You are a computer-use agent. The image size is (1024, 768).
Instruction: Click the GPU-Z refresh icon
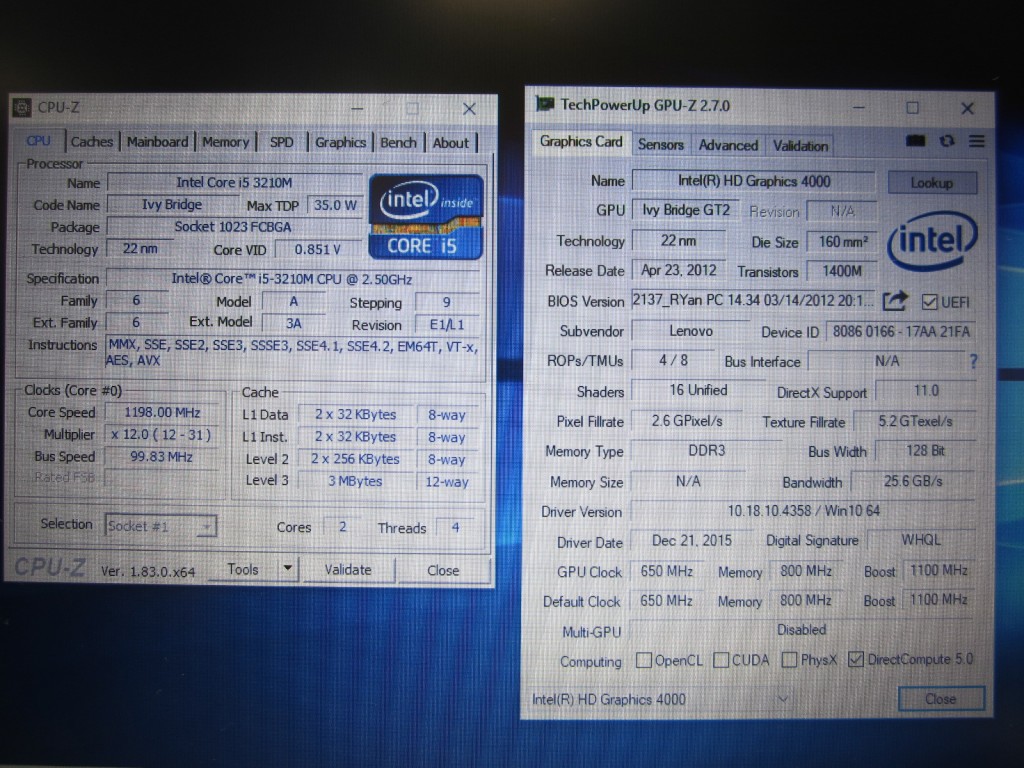(x=947, y=142)
